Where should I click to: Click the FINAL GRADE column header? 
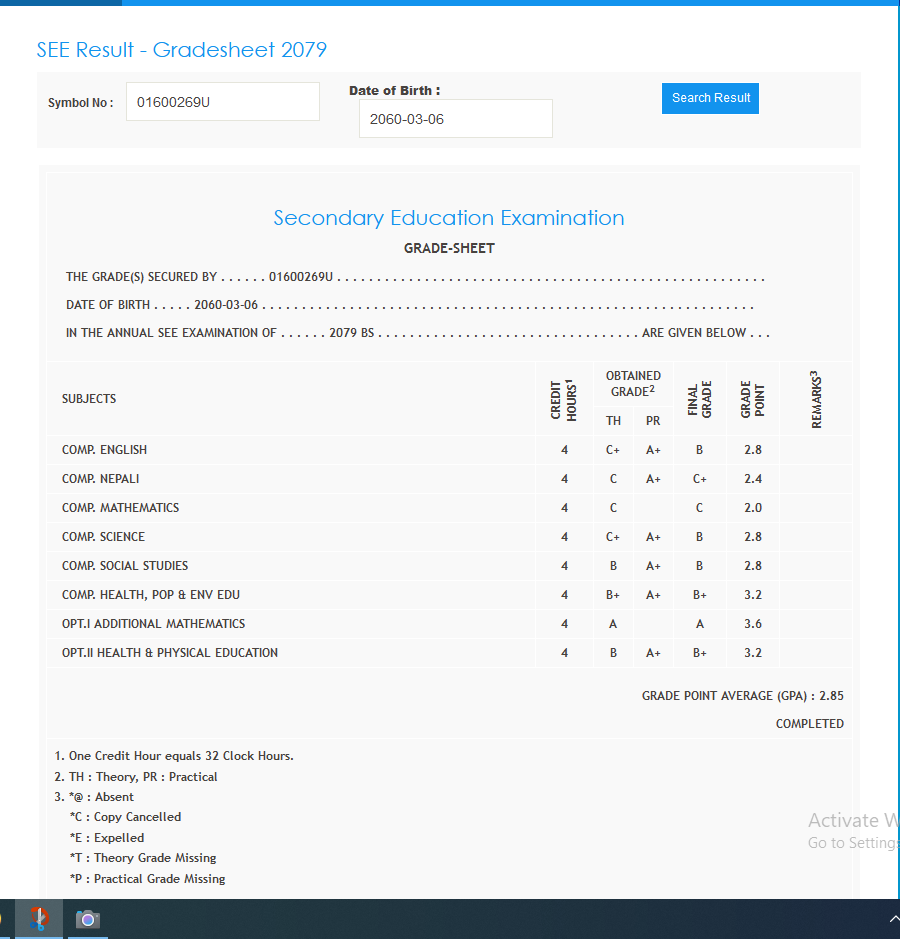pyautogui.click(x=700, y=399)
